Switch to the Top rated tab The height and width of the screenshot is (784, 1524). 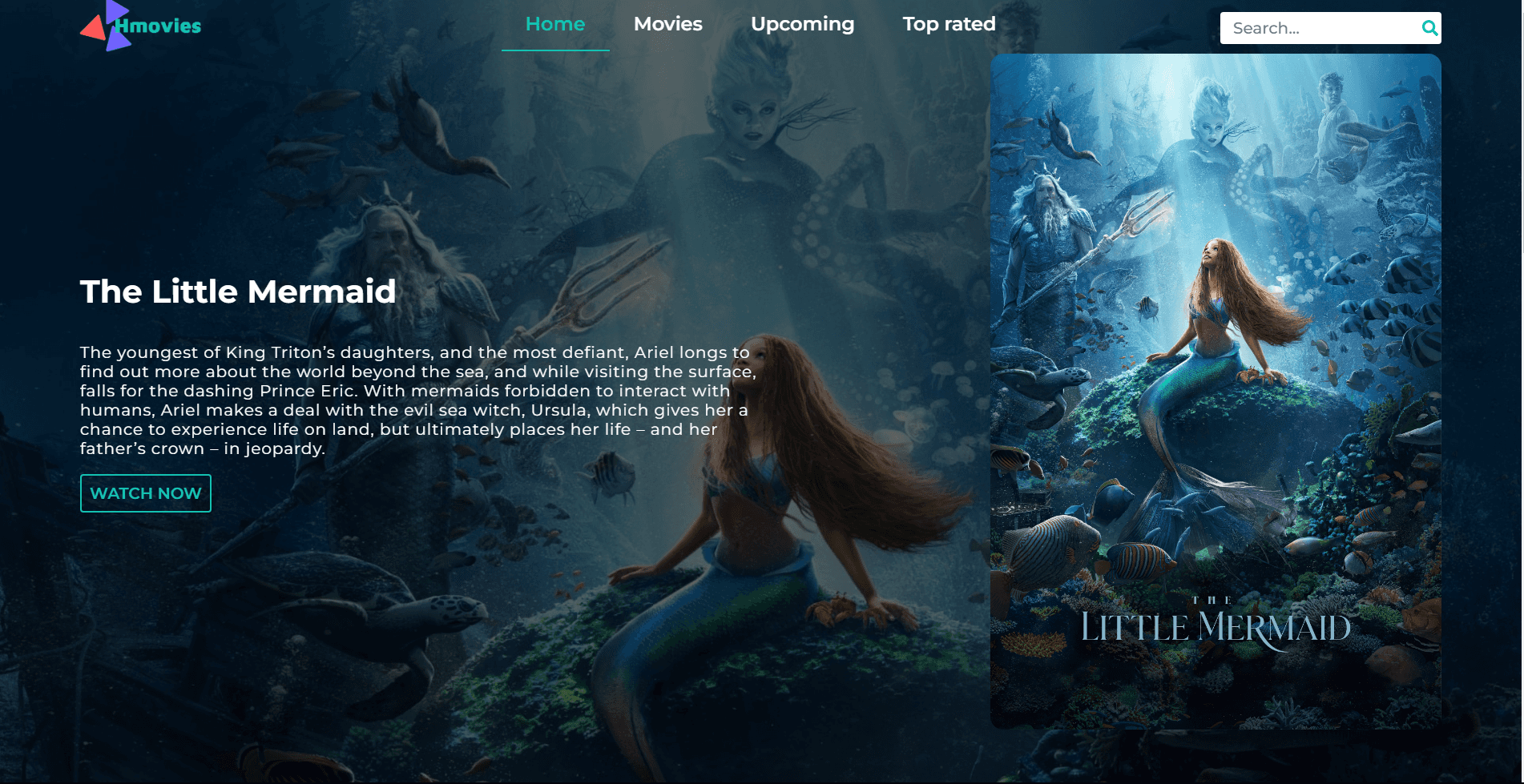pos(949,25)
